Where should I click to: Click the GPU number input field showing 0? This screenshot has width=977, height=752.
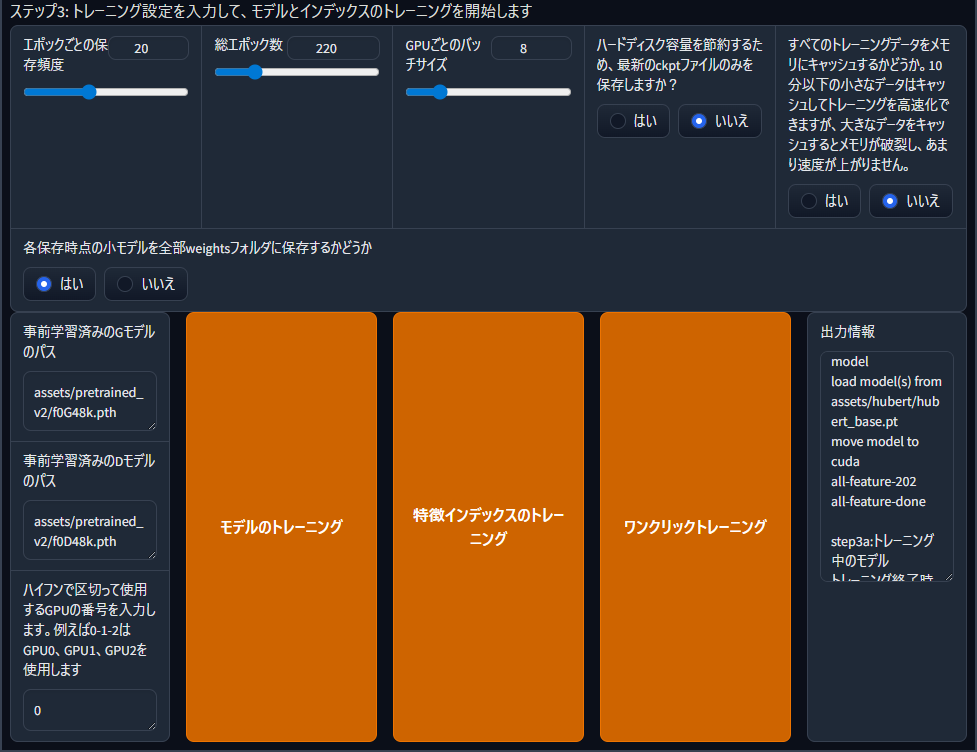pos(89,710)
